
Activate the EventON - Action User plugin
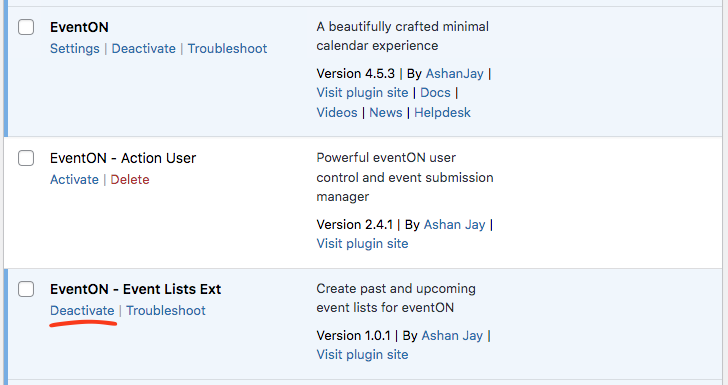tap(74, 179)
